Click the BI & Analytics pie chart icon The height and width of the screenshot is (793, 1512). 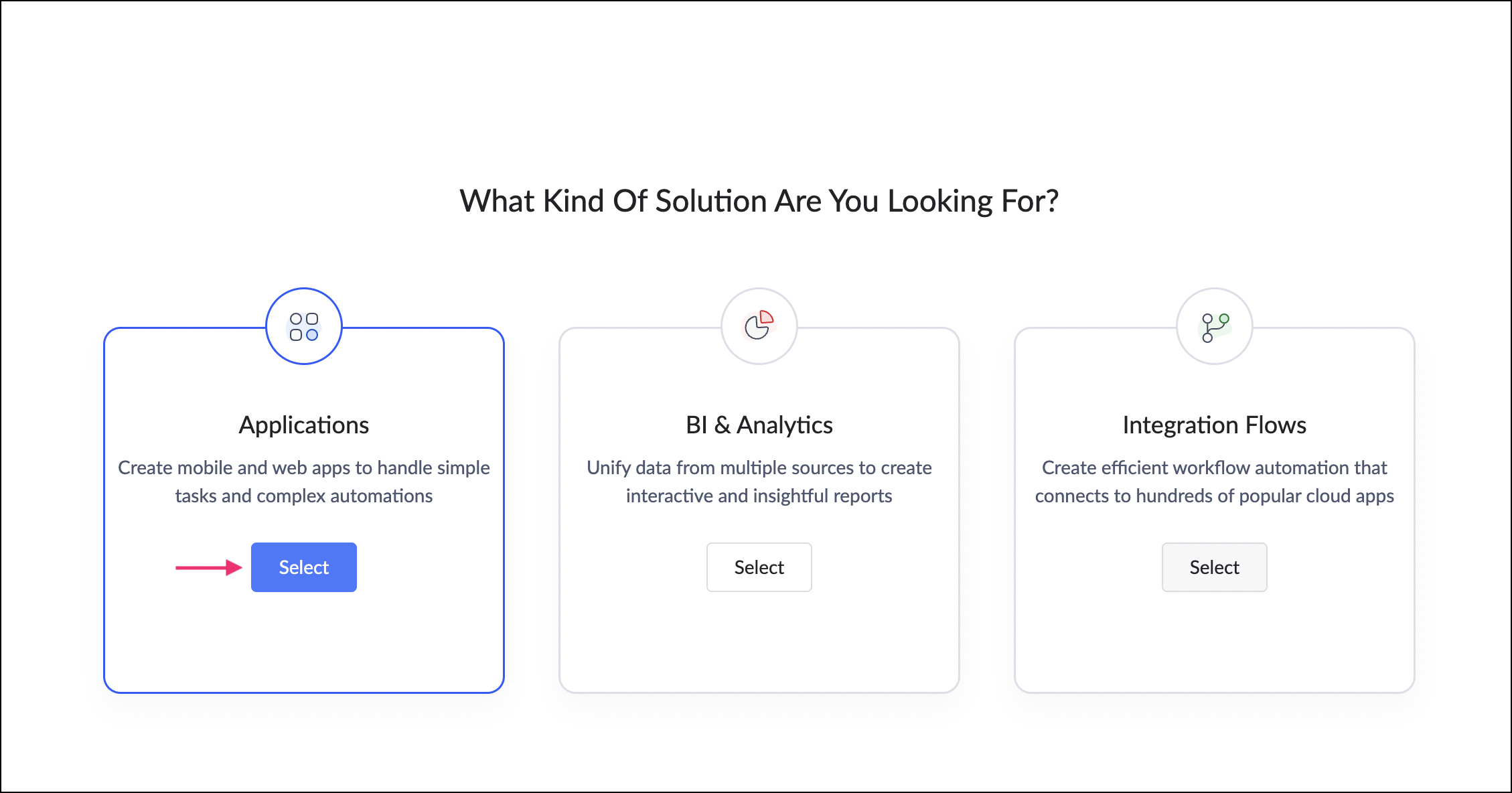tap(759, 326)
